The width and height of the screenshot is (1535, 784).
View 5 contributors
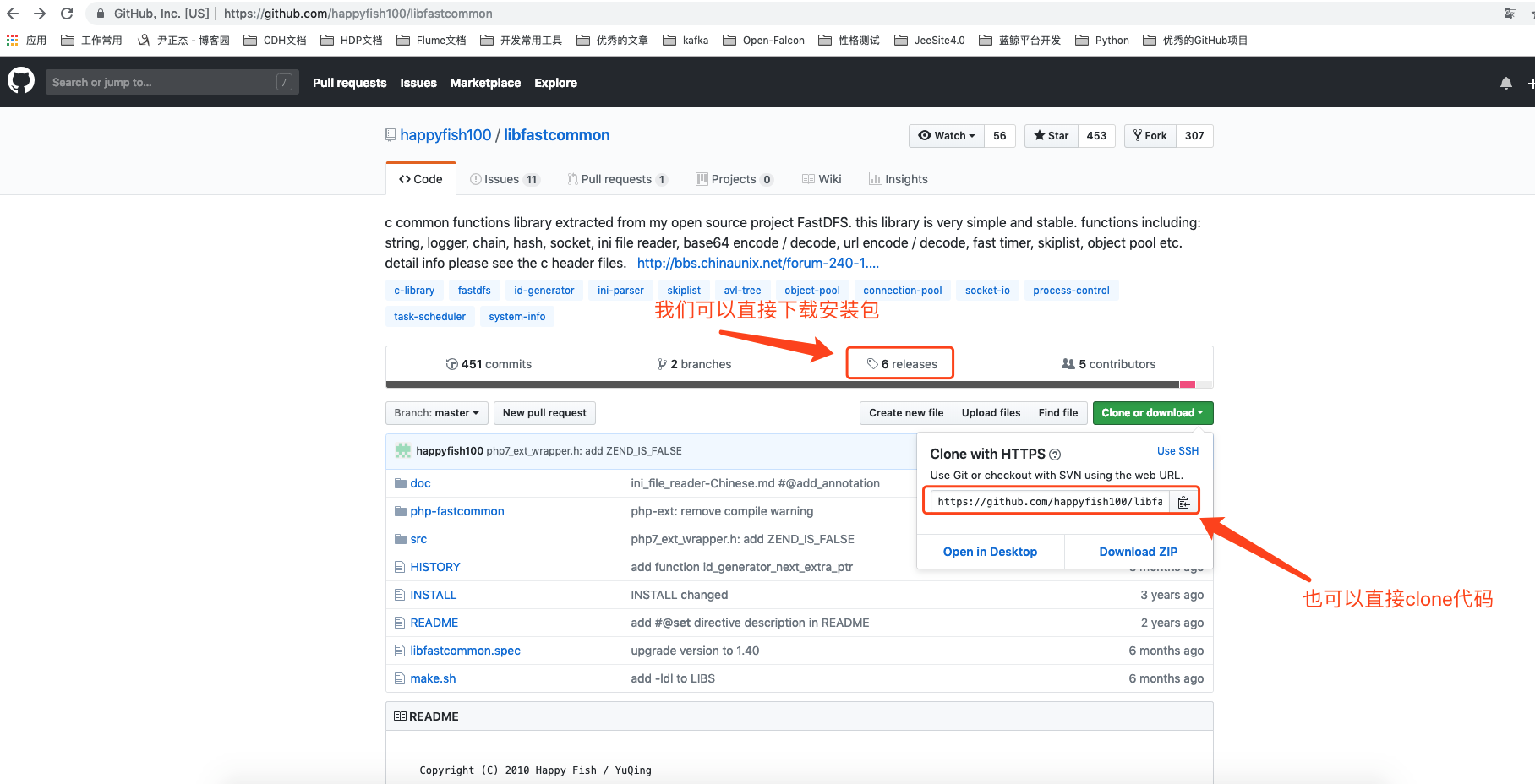coord(1108,364)
